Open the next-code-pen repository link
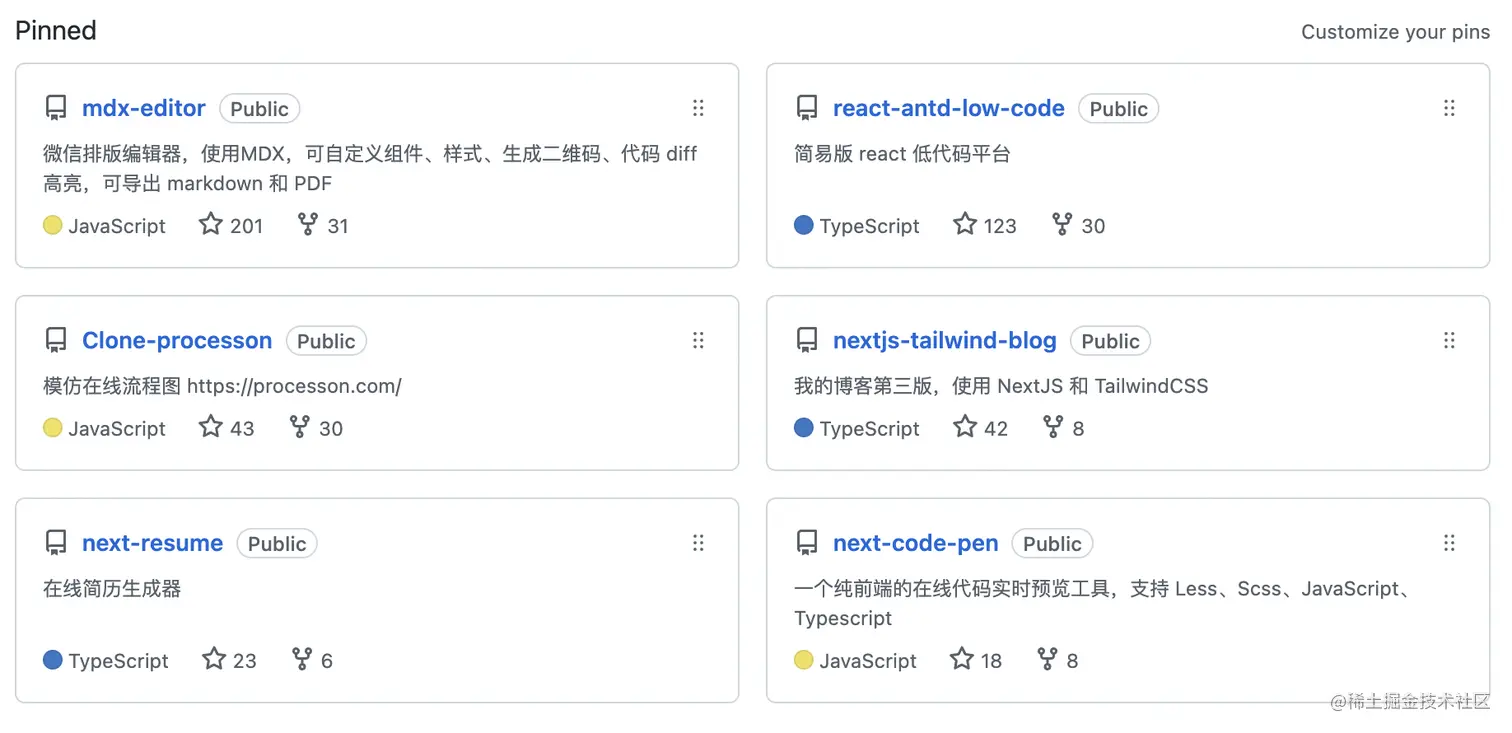1512x733 pixels. pyautogui.click(x=915, y=543)
